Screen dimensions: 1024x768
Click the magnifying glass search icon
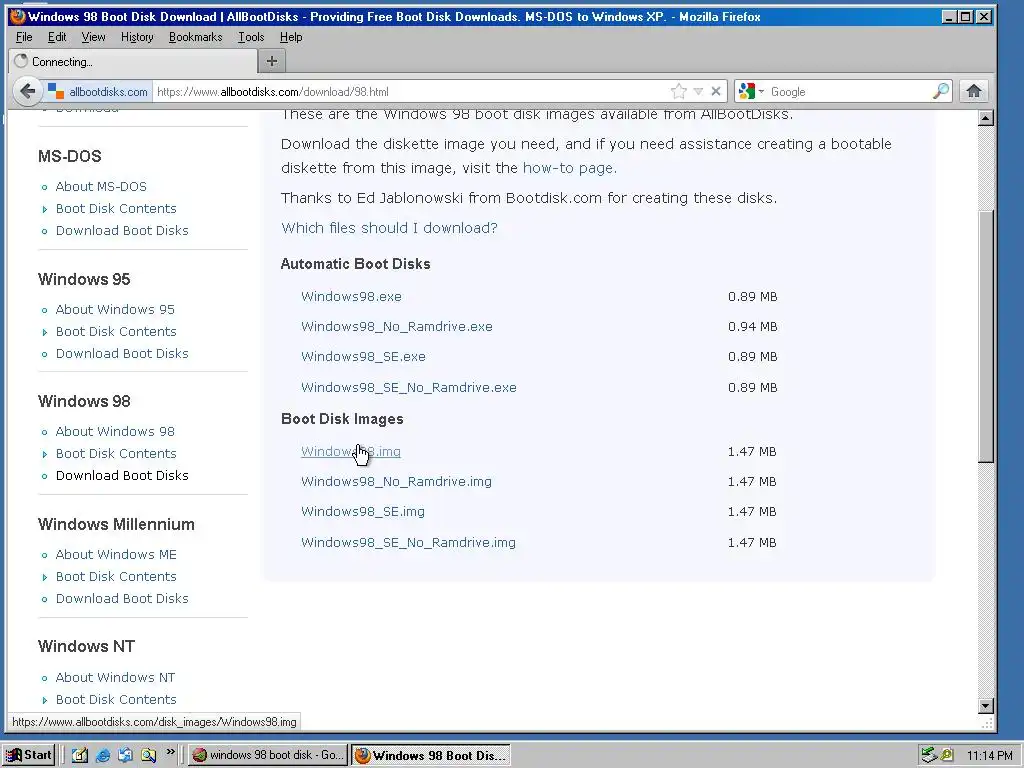[x=940, y=91]
